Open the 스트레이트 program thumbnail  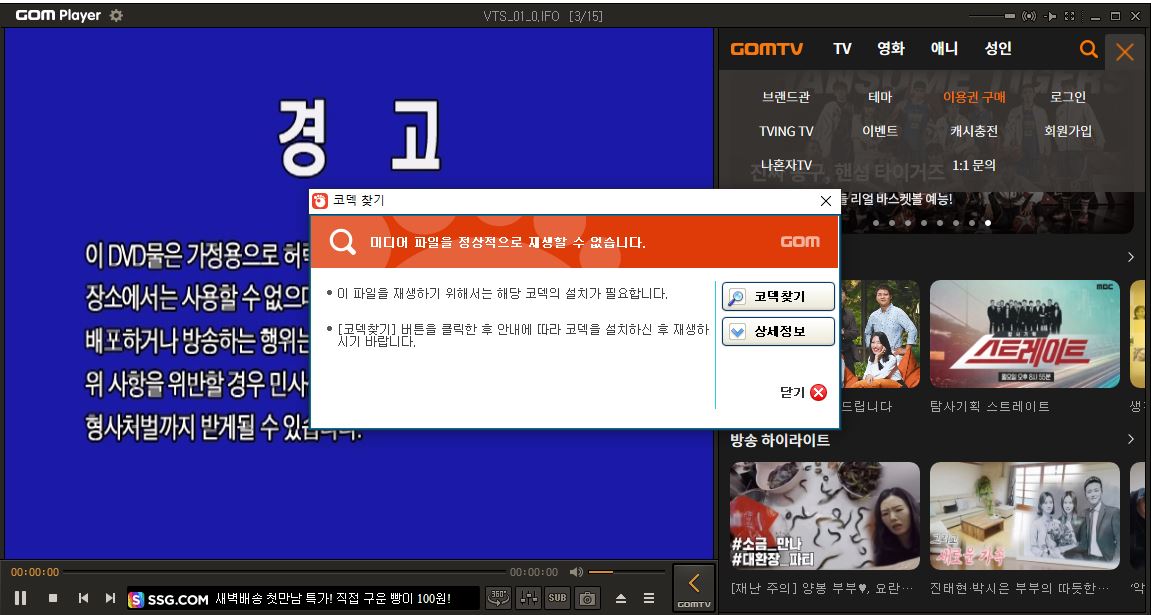1025,334
